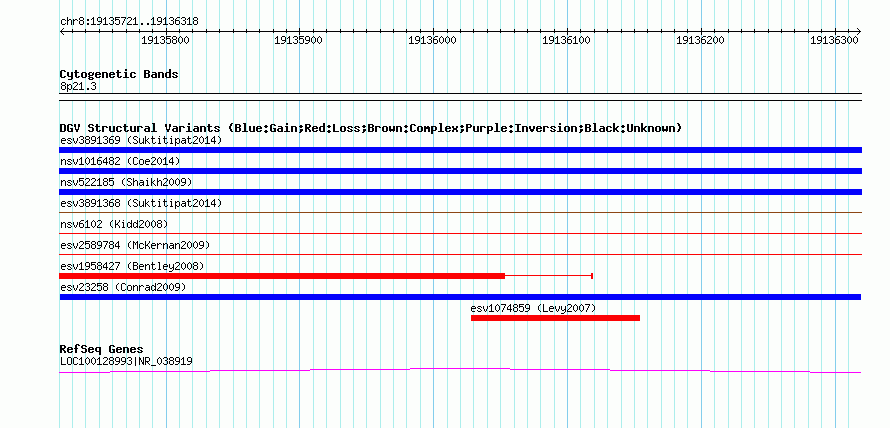Click the blue gain bar under esv23258
The height and width of the screenshot is (428, 890).
460,297
